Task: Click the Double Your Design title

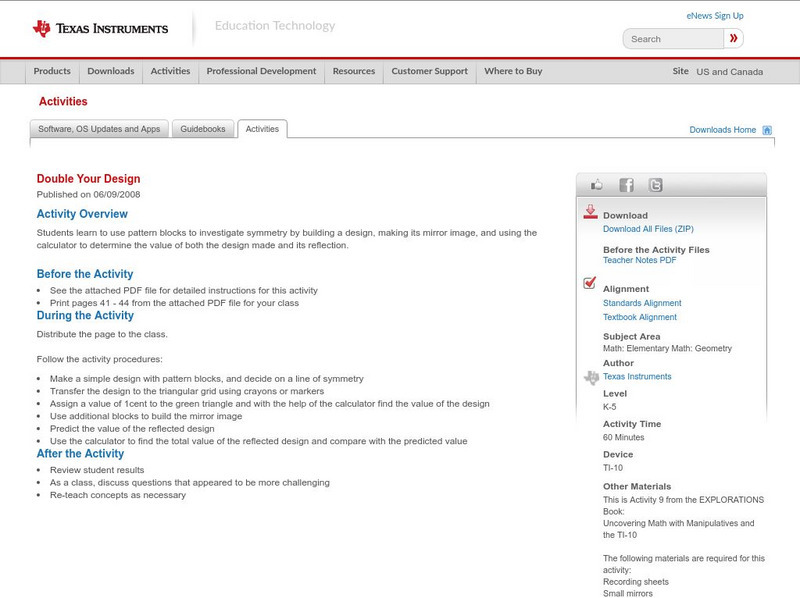Action: [88, 179]
